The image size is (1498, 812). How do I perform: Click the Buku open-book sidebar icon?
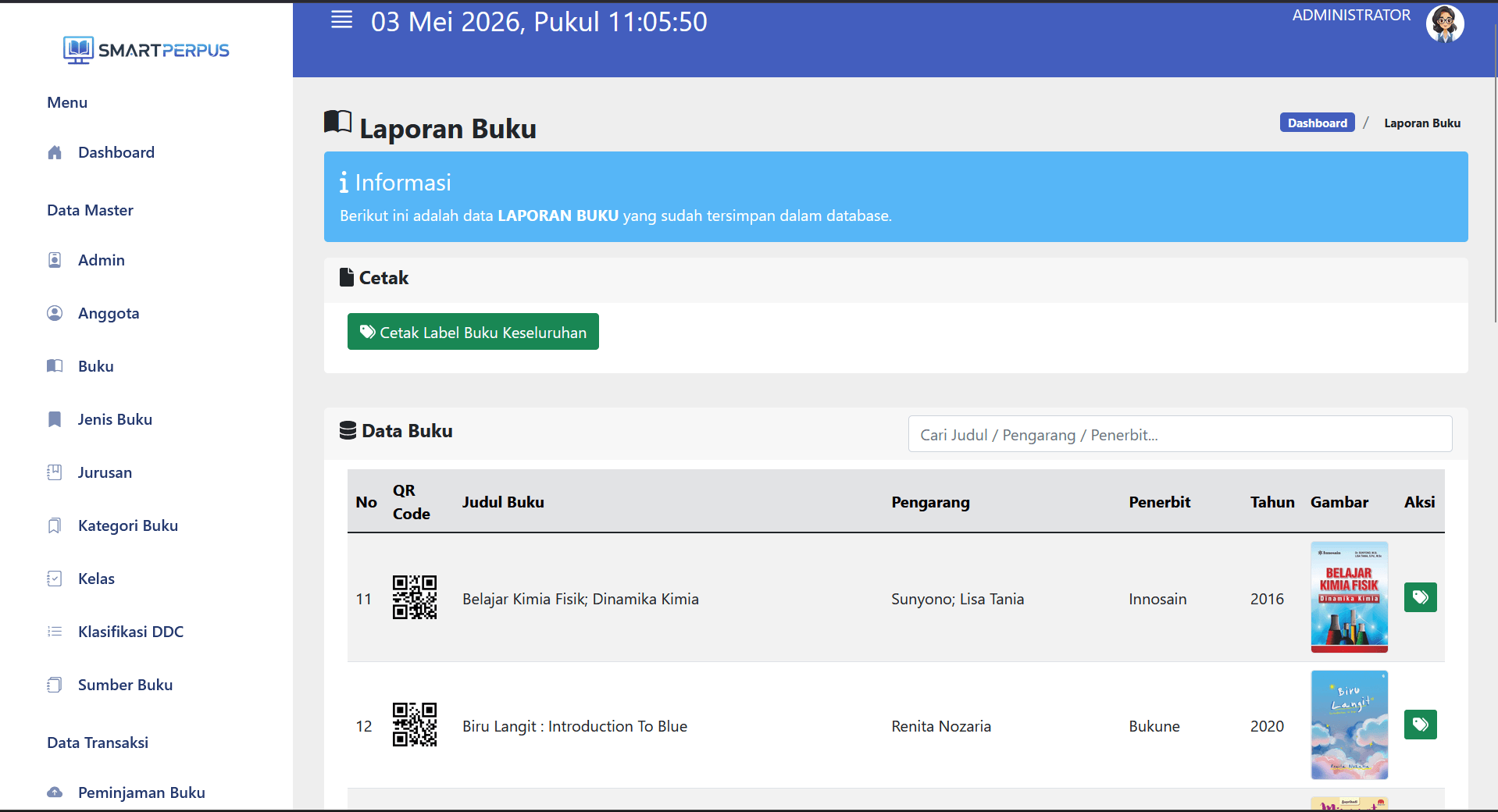pyautogui.click(x=55, y=366)
